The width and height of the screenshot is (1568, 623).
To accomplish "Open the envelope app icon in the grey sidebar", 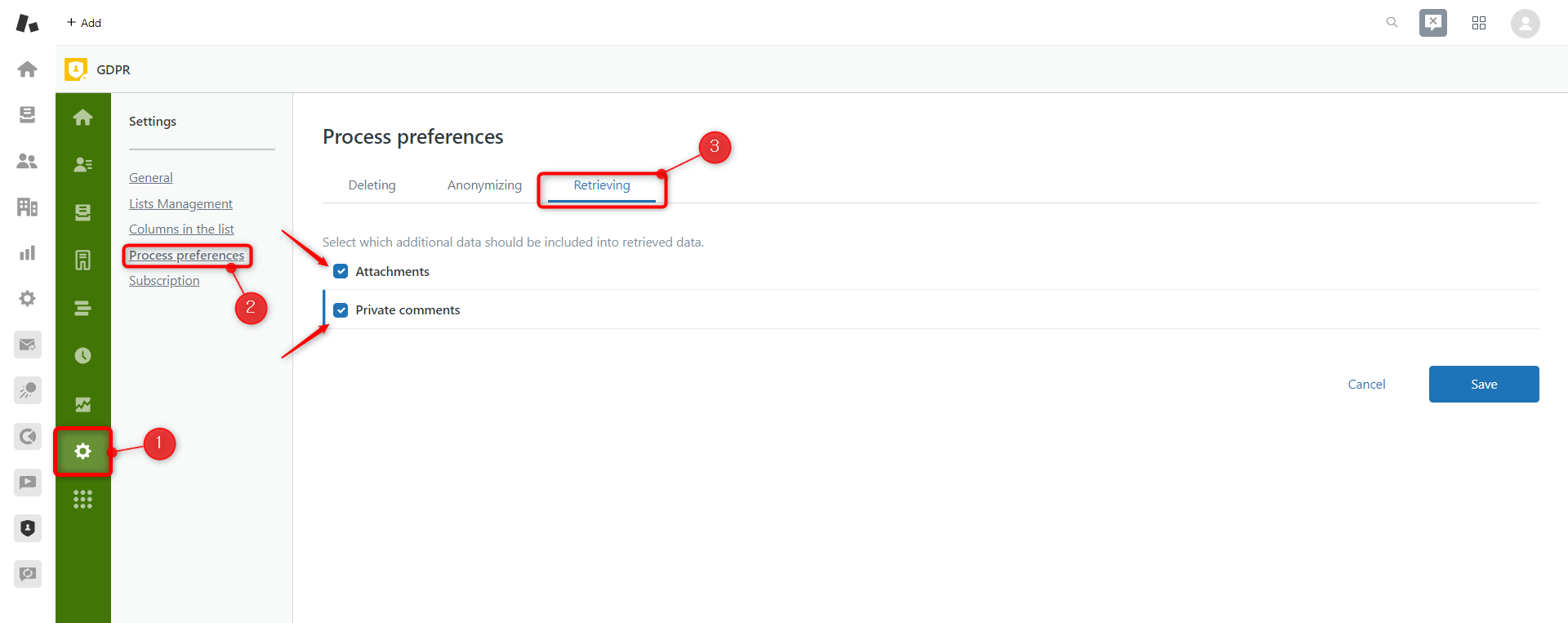I will click(28, 345).
